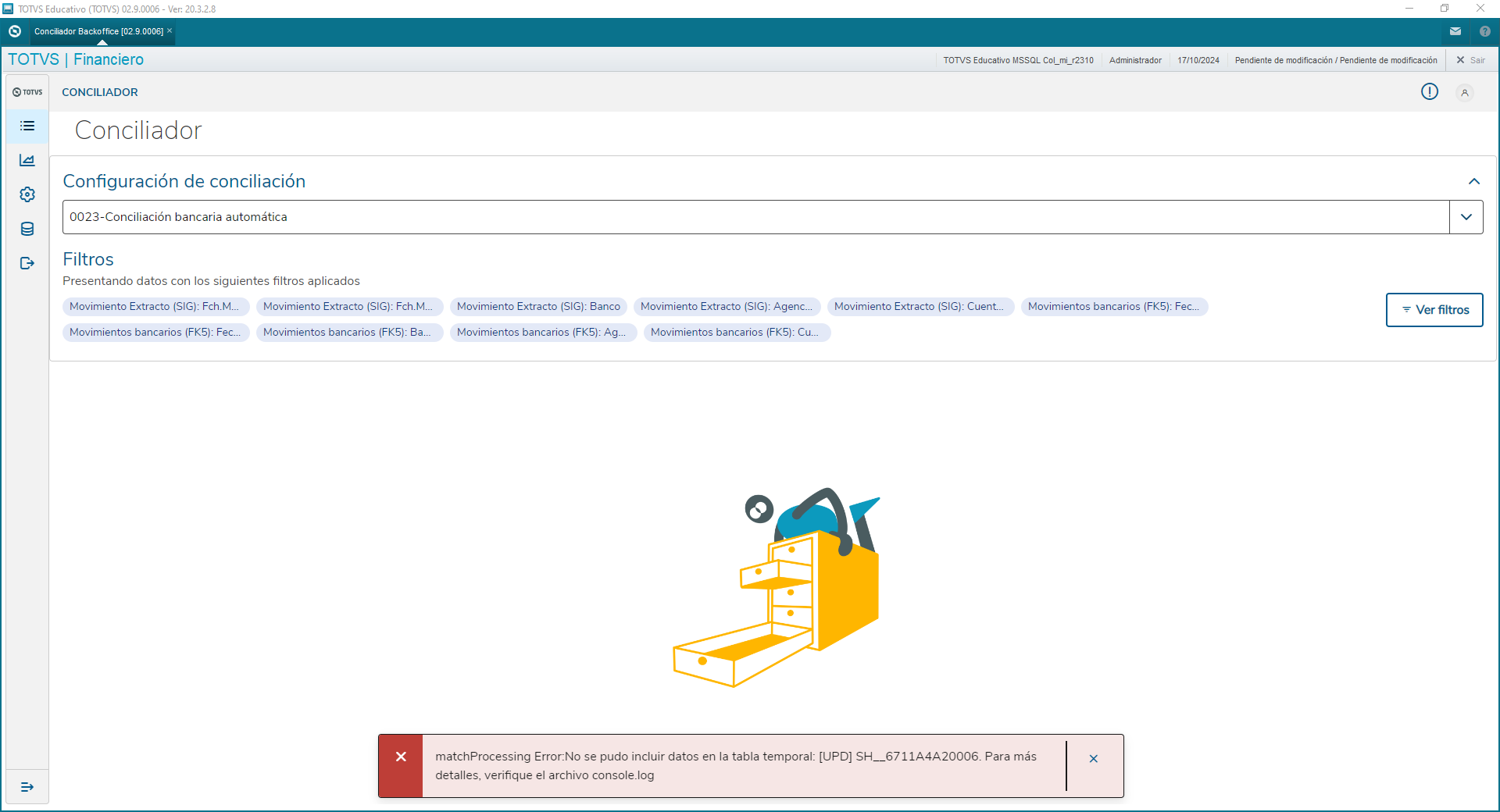Dismiss the matchProcessing error notification

point(1094,759)
